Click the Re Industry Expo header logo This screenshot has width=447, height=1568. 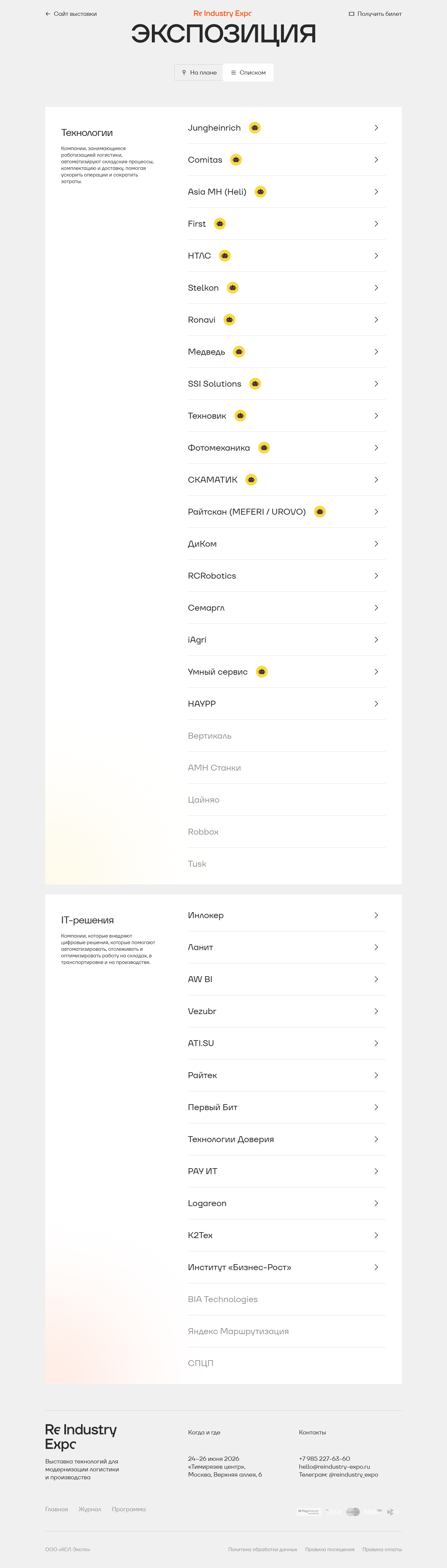click(223, 14)
